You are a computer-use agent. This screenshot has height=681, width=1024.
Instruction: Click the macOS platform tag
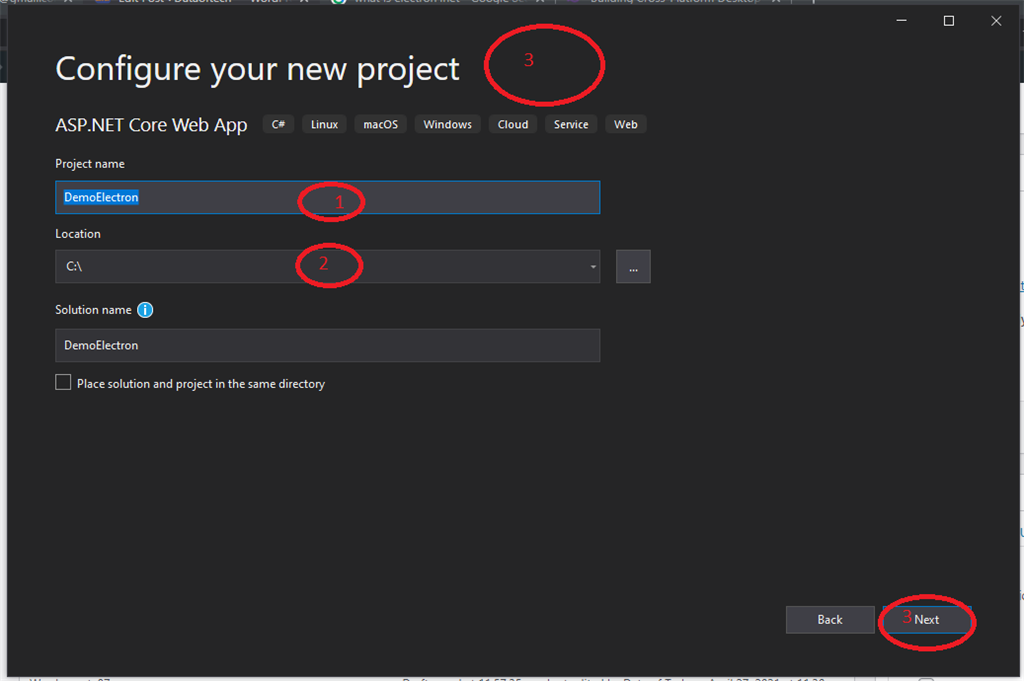point(381,124)
